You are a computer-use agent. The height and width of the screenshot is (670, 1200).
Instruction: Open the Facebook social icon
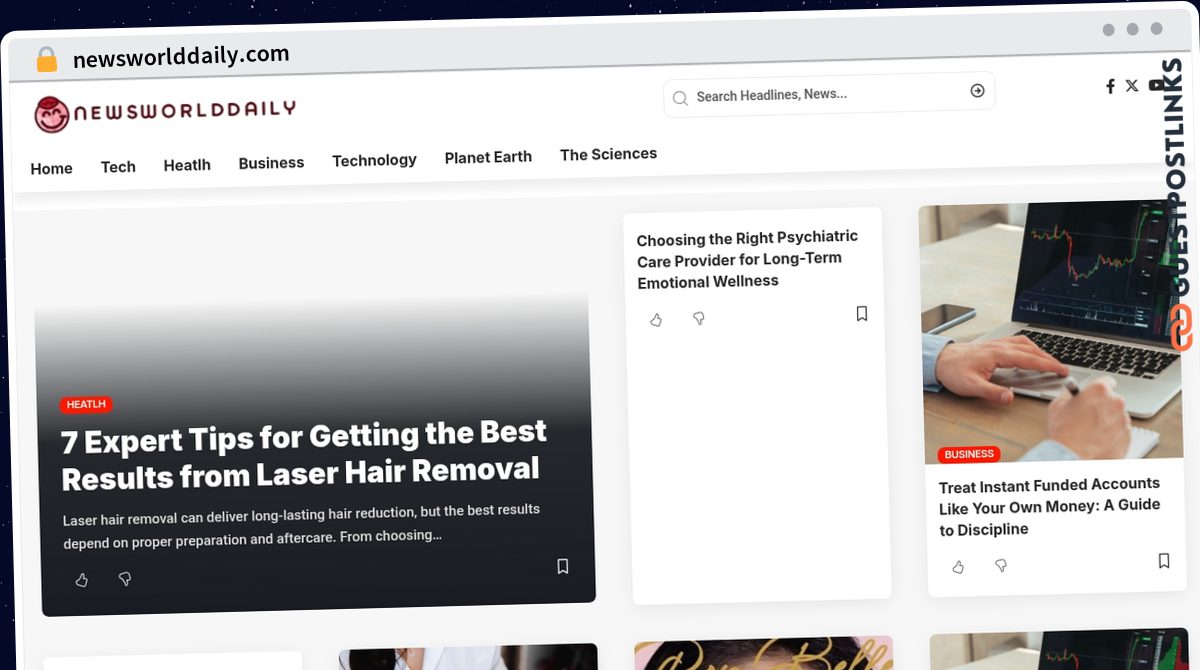coord(1110,86)
